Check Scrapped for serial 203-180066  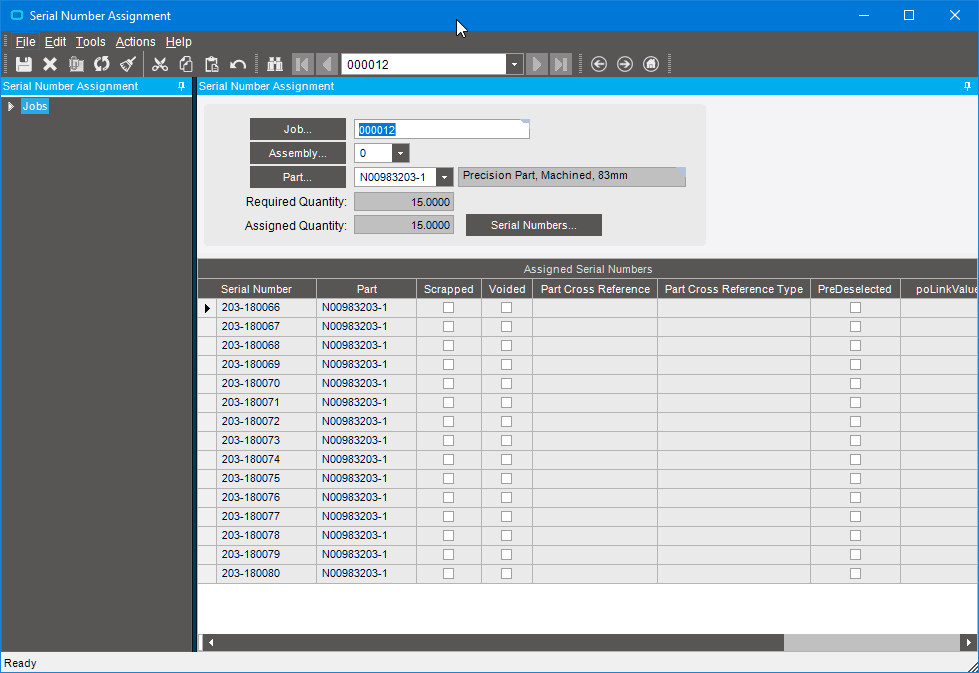click(448, 308)
